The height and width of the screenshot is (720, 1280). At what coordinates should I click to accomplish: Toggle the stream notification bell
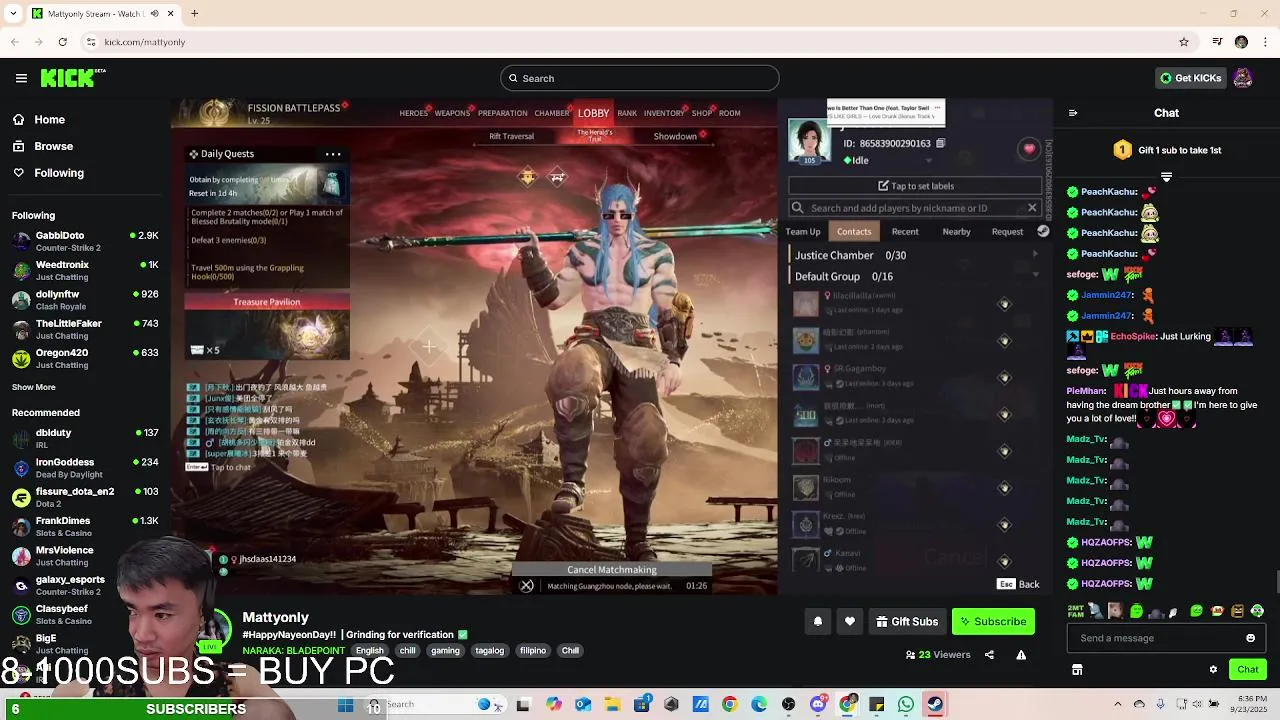point(818,621)
